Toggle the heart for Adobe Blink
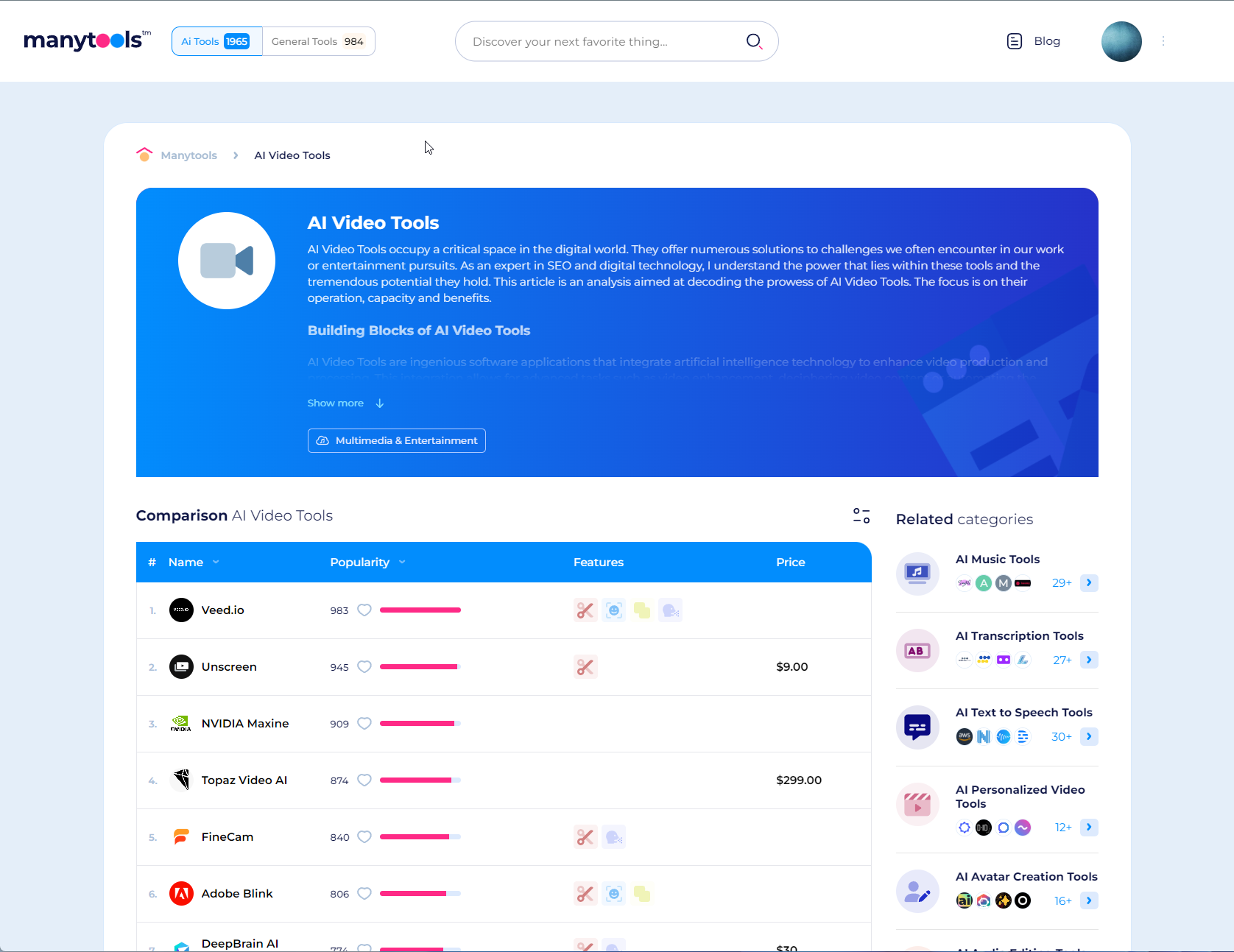 pos(364,894)
